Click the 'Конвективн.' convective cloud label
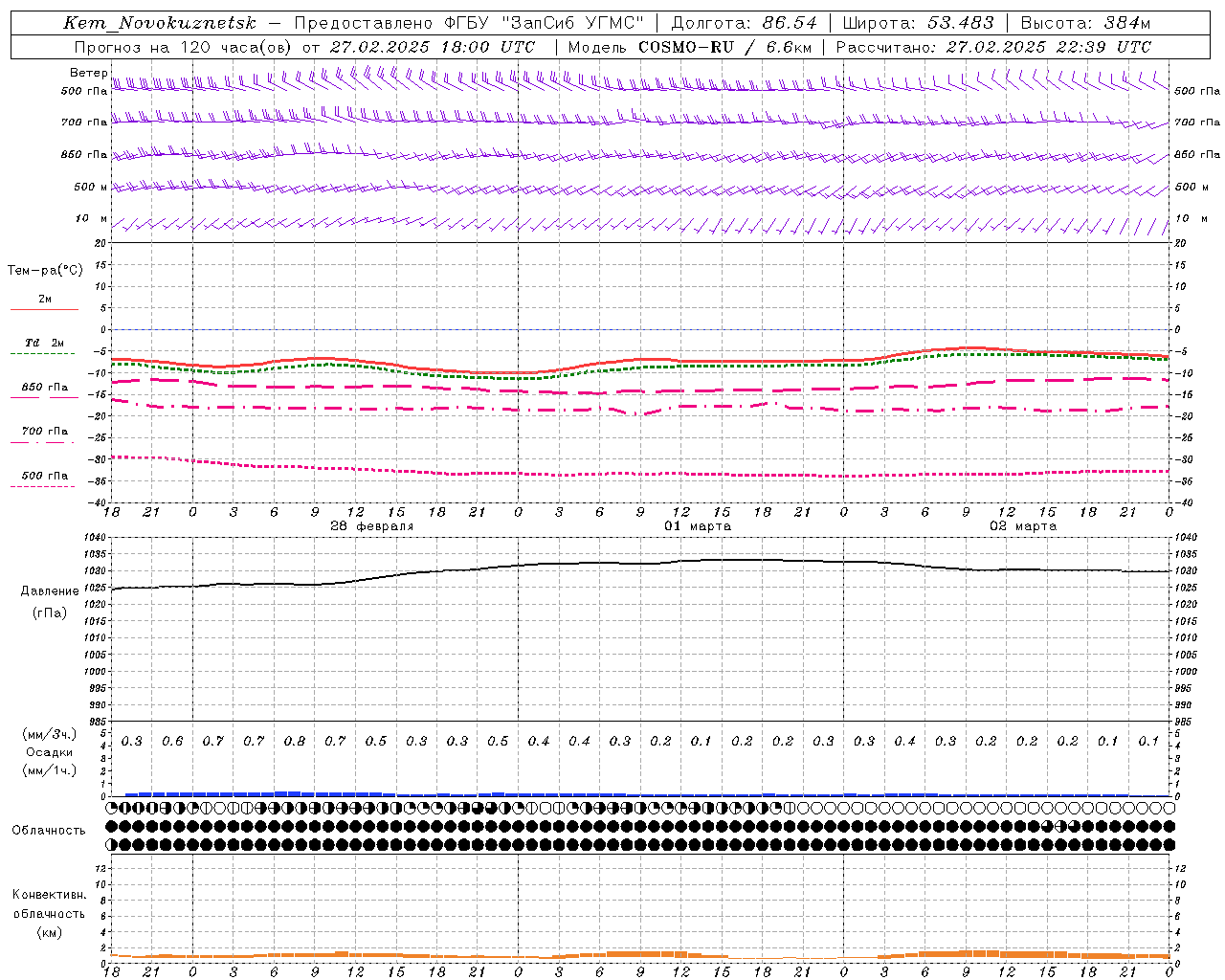Image resolution: width=1225 pixels, height=980 pixels. tap(49, 895)
